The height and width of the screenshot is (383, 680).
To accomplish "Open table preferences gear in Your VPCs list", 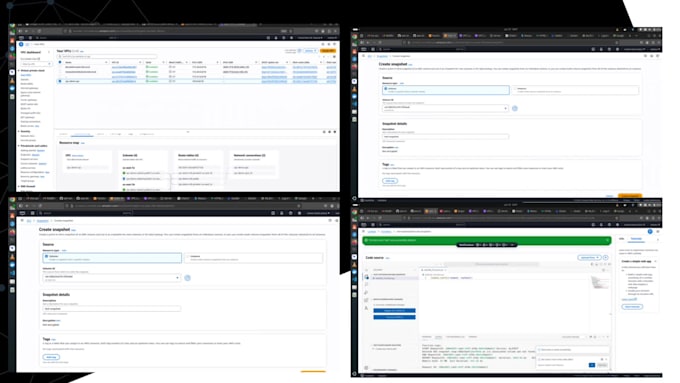I will [334, 56].
